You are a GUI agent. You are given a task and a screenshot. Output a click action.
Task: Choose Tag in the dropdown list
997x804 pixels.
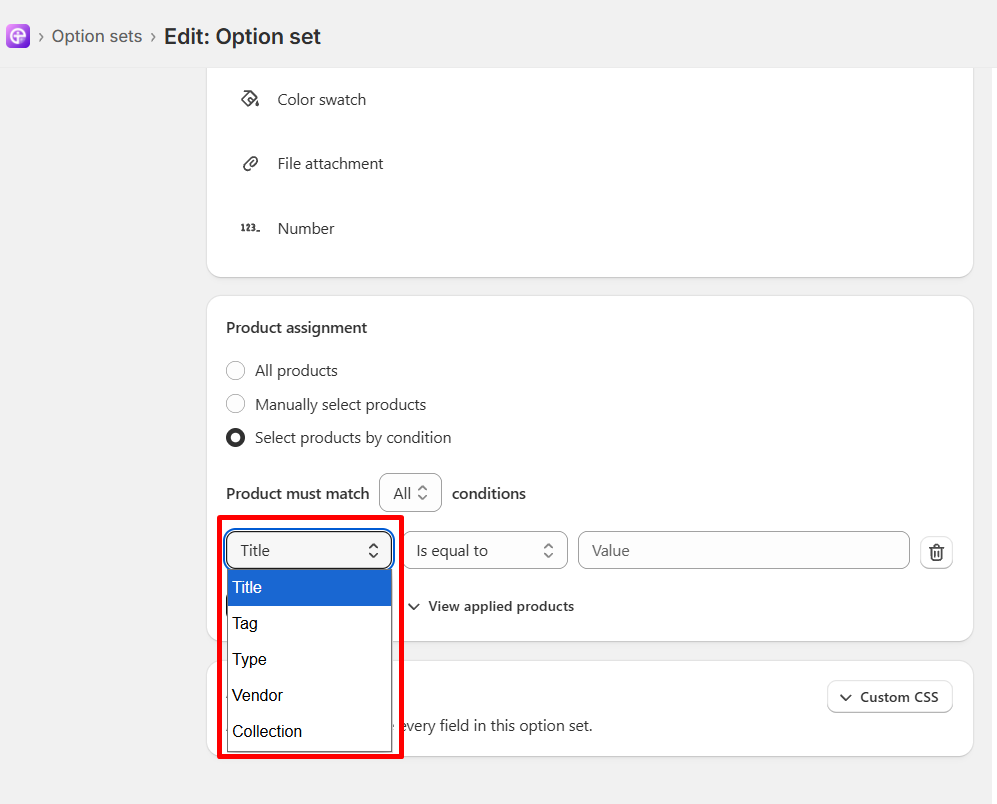coord(309,623)
